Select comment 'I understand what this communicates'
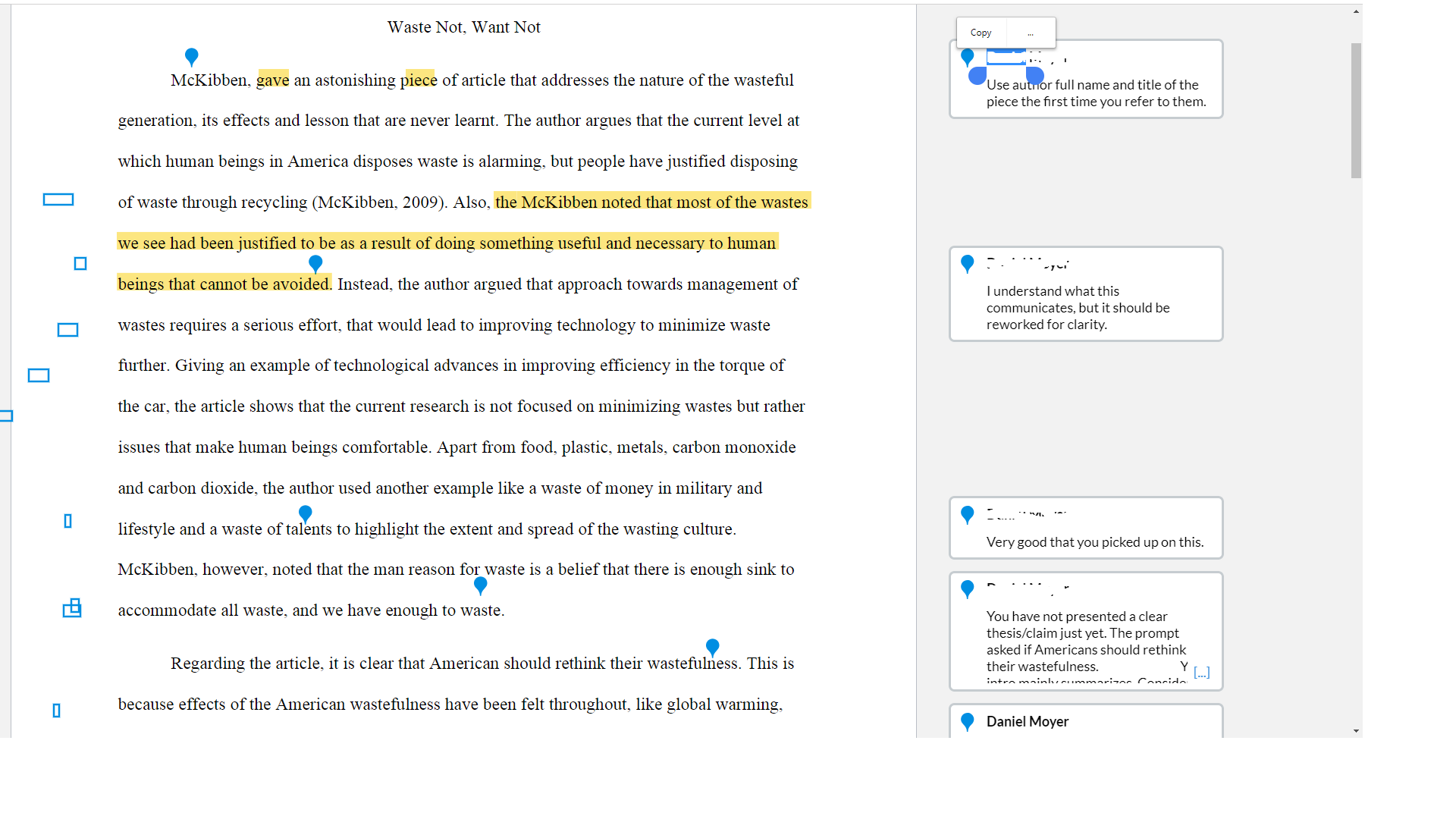The width and height of the screenshot is (1456, 819). click(x=1086, y=294)
